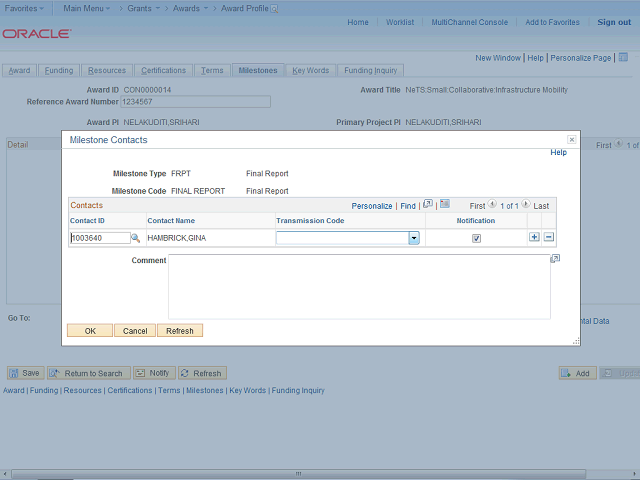Click the download-to-spreadsheet grid icon in Contacts
Screen dimensions: 640x480
pos(445,204)
